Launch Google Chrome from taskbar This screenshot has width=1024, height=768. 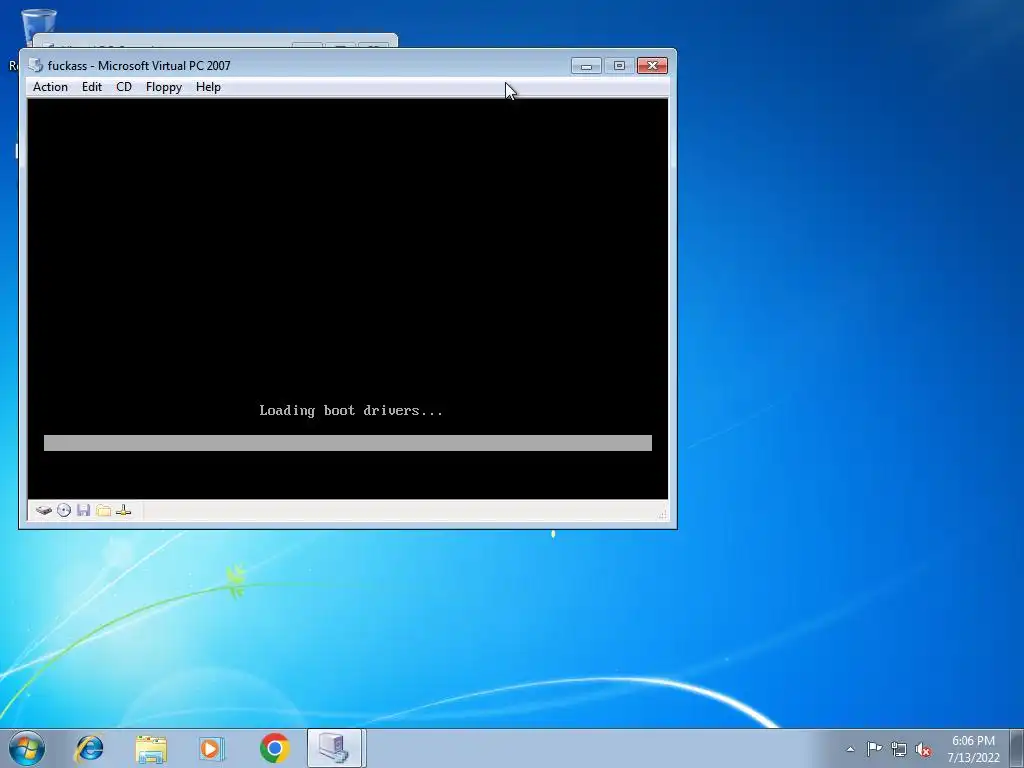274,748
